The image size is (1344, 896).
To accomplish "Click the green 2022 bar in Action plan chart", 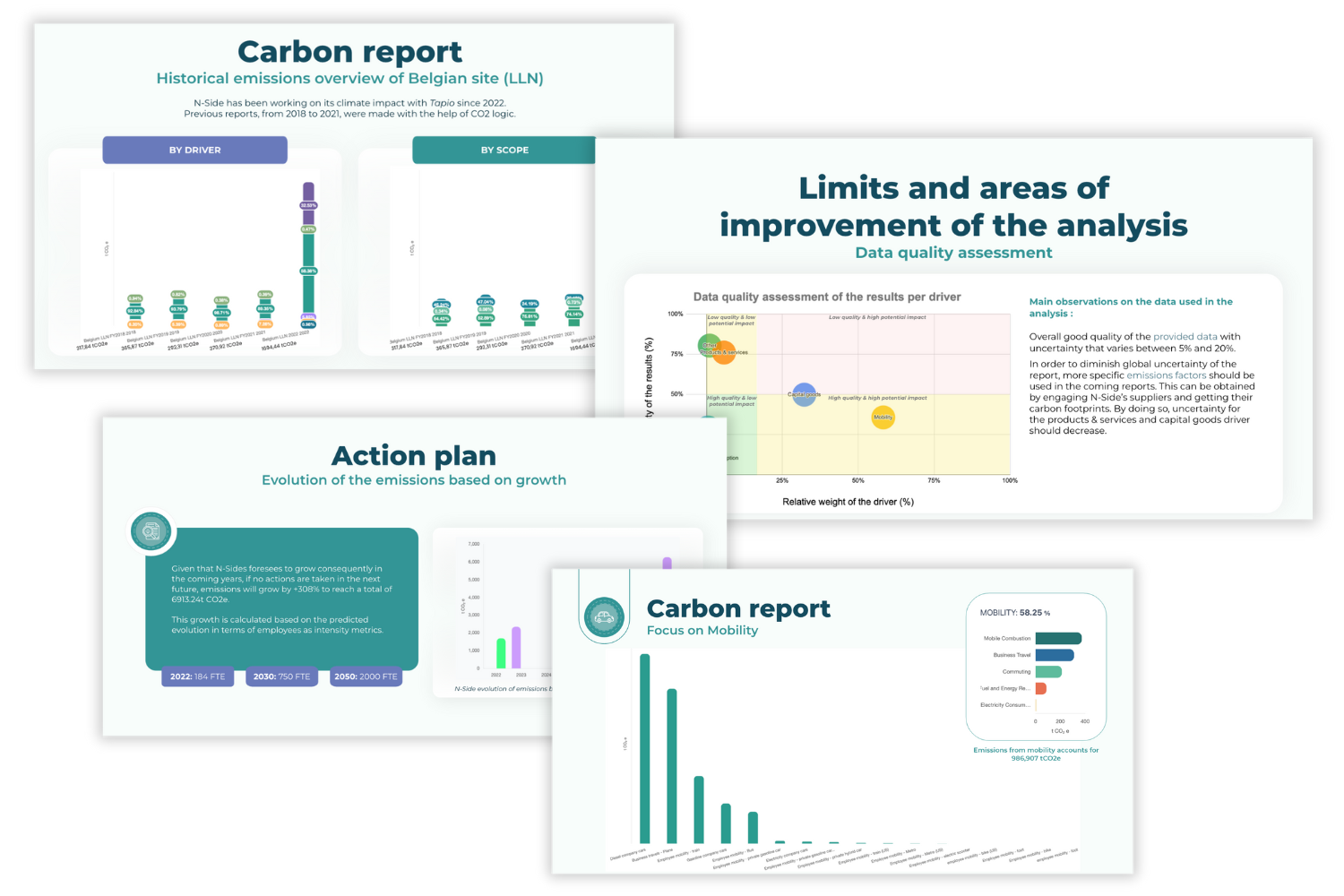I will [x=501, y=653].
